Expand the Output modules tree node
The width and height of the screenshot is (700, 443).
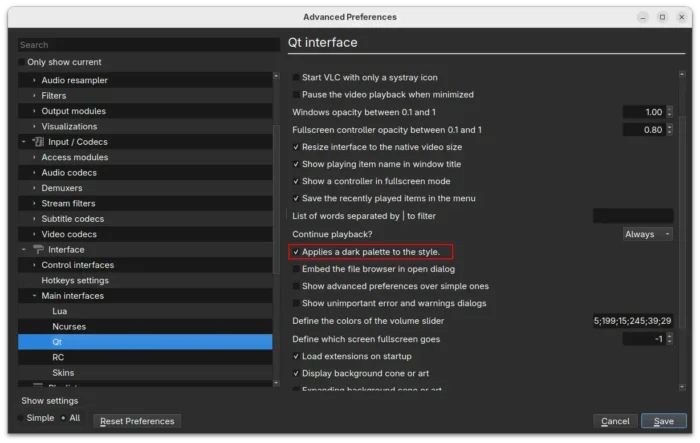pyautogui.click(x=34, y=111)
